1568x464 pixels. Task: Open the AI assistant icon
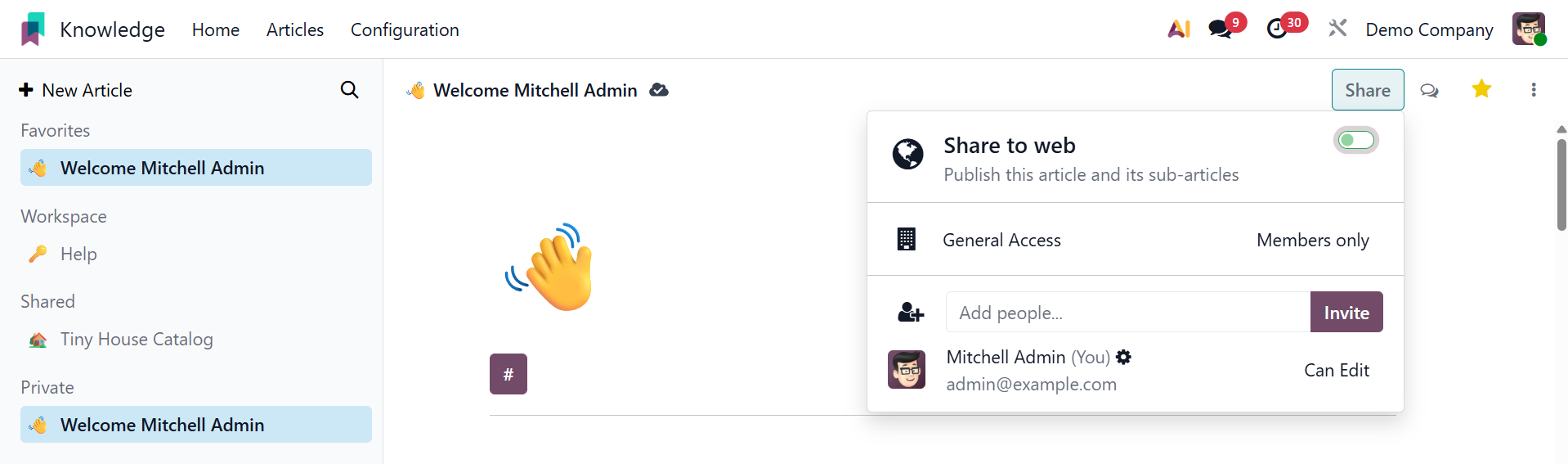click(1178, 29)
